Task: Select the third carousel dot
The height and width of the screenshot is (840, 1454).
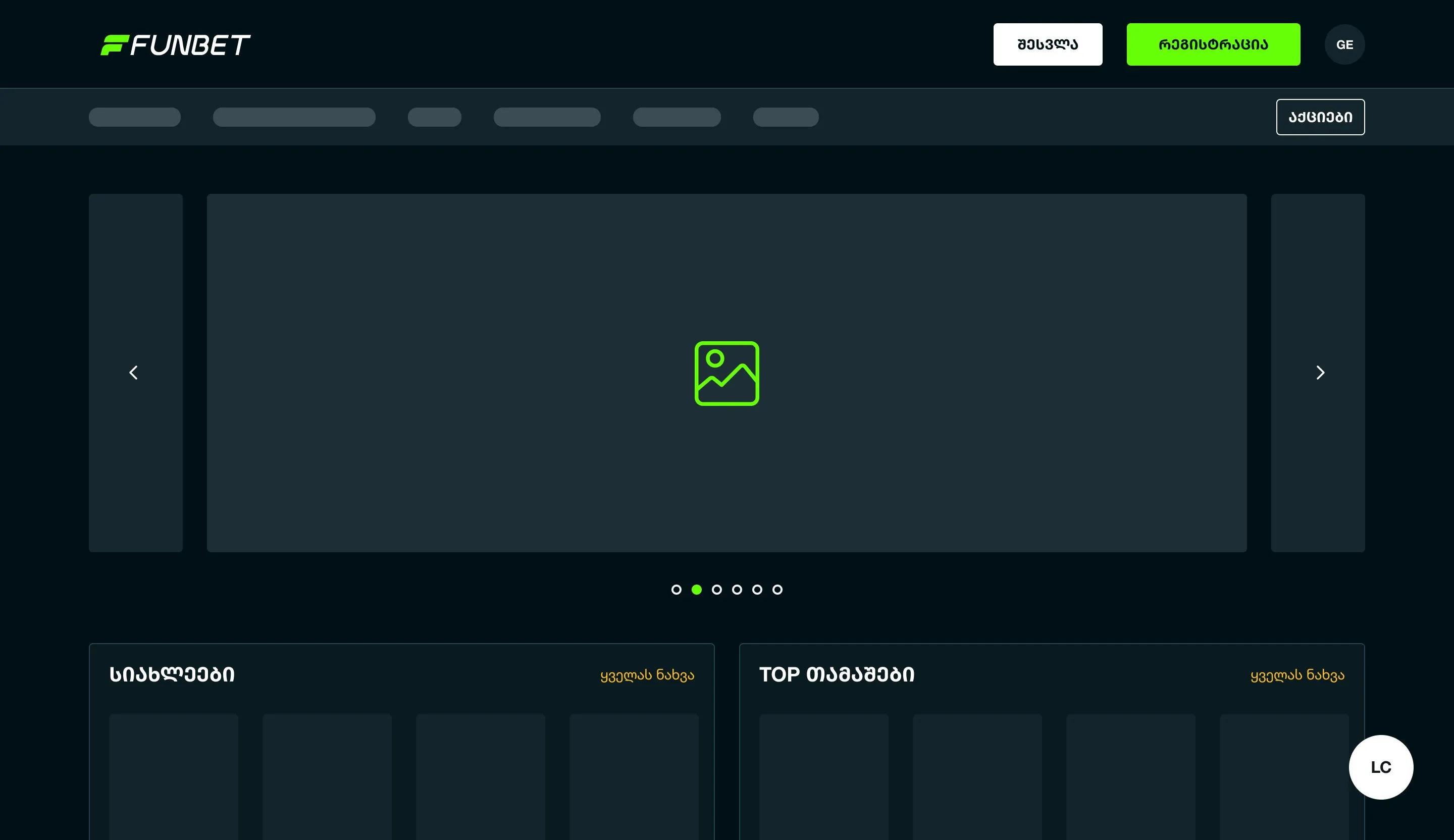Action: (716, 590)
